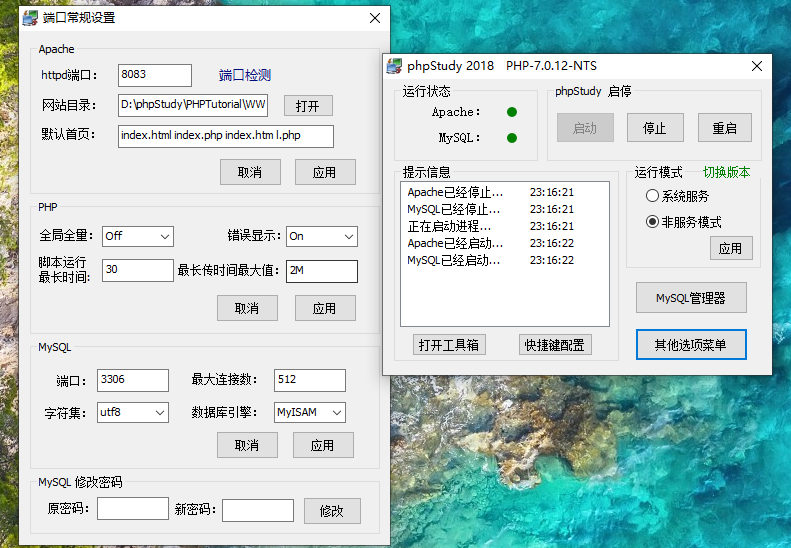Focus the 默认首页 field

tap(225, 136)
